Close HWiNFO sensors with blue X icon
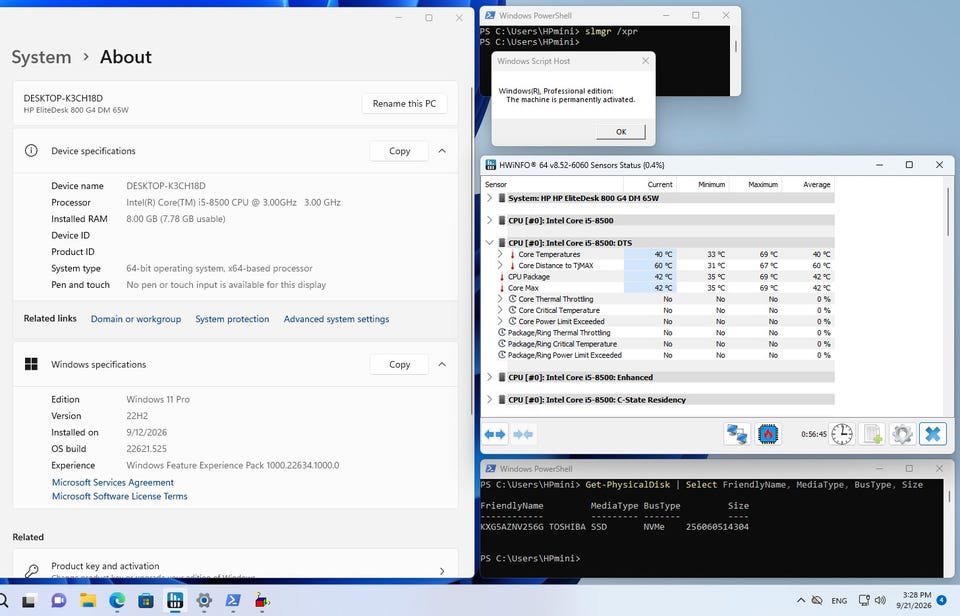This screenshot has width=960, height=616. point(932,434)
